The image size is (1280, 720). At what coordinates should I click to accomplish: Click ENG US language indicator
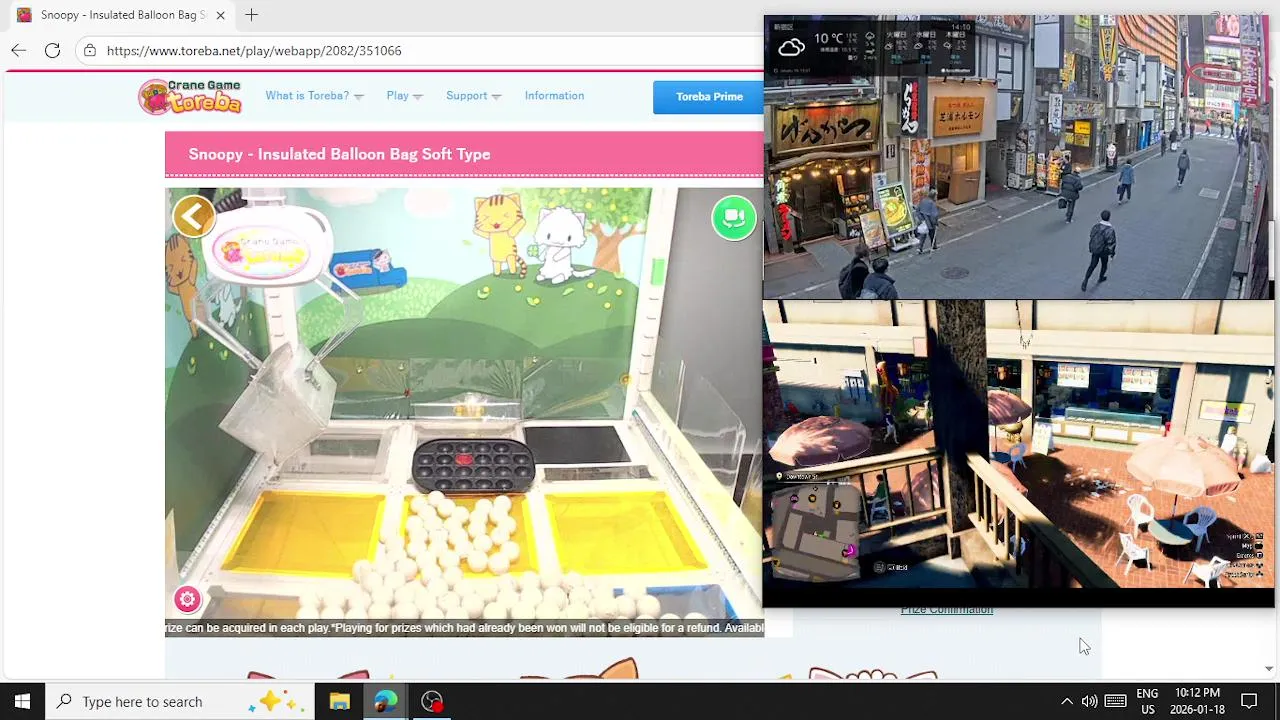coord(1147,701)
